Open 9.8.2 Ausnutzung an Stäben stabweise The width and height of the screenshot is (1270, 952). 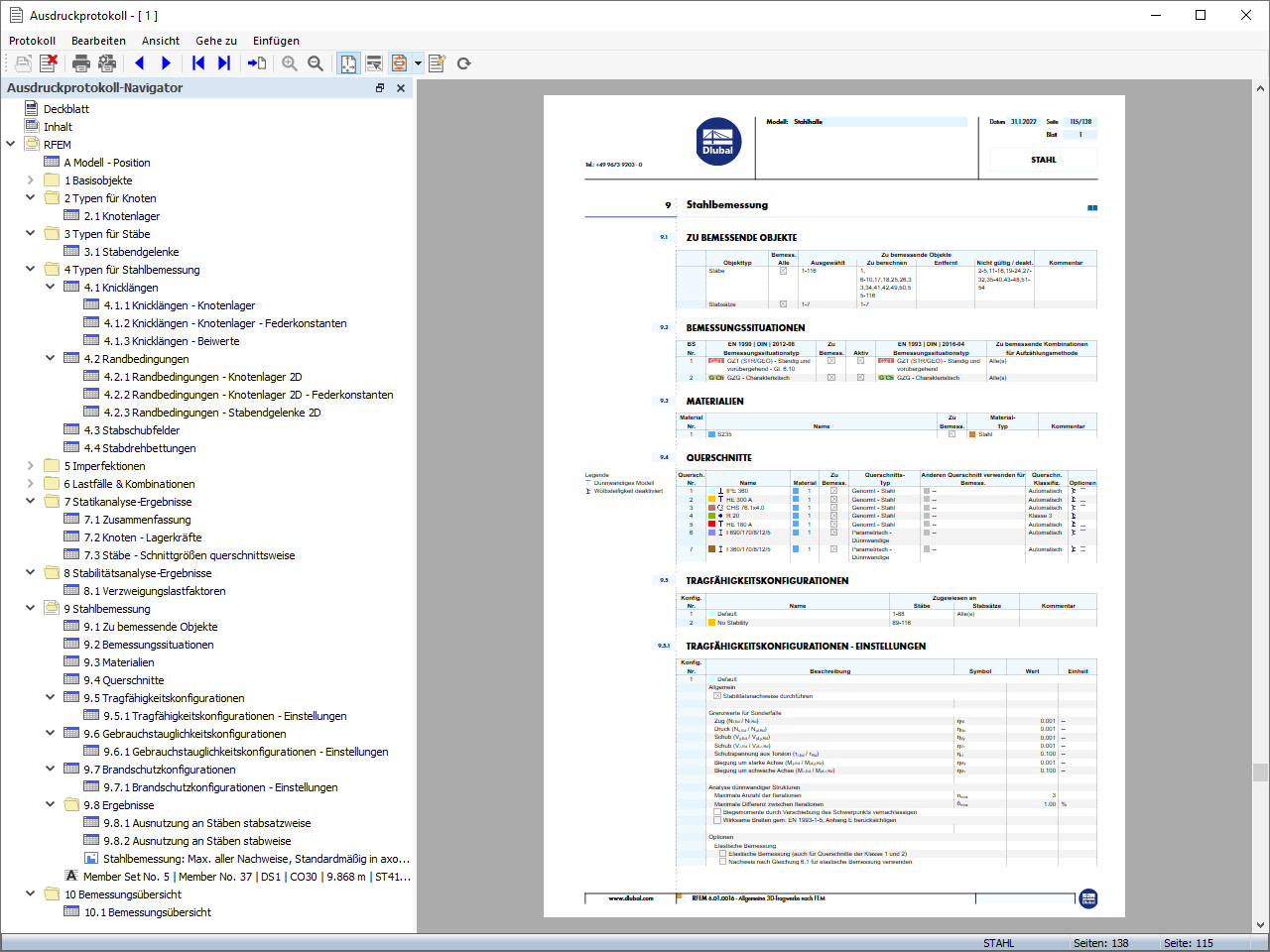pos(197,841)
